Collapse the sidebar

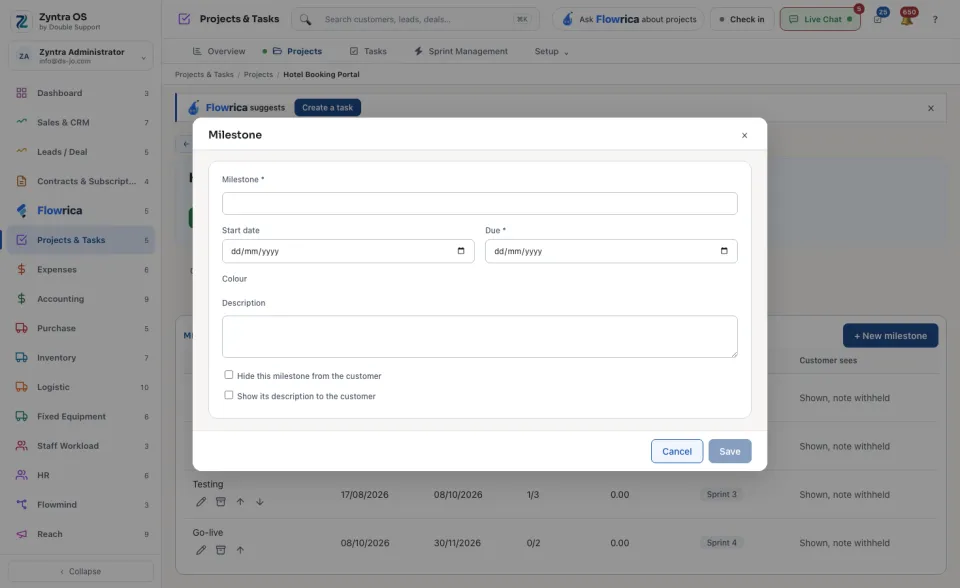(81, 571)
